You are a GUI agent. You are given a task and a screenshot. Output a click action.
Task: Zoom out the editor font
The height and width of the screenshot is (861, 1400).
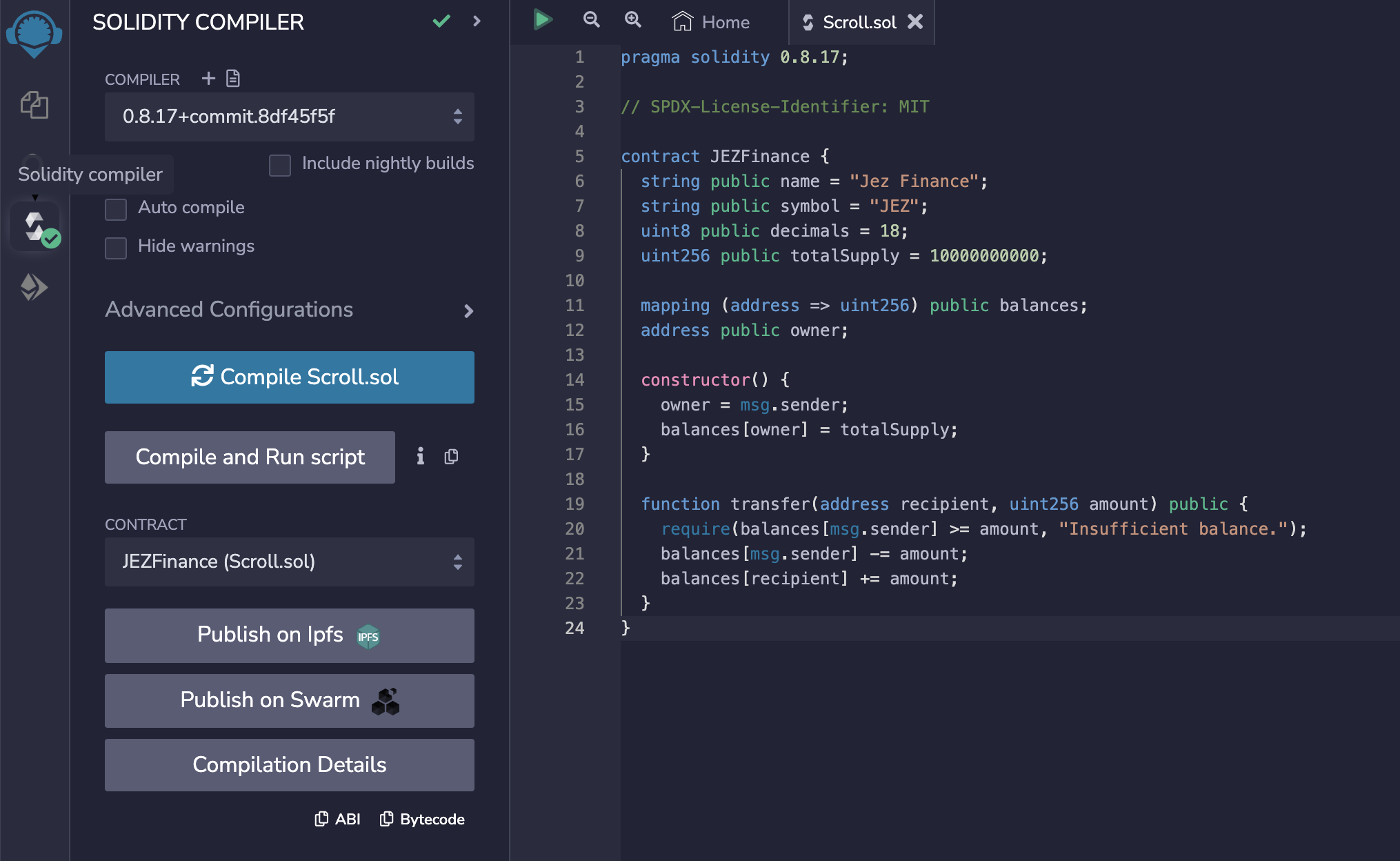coord(591,20)
